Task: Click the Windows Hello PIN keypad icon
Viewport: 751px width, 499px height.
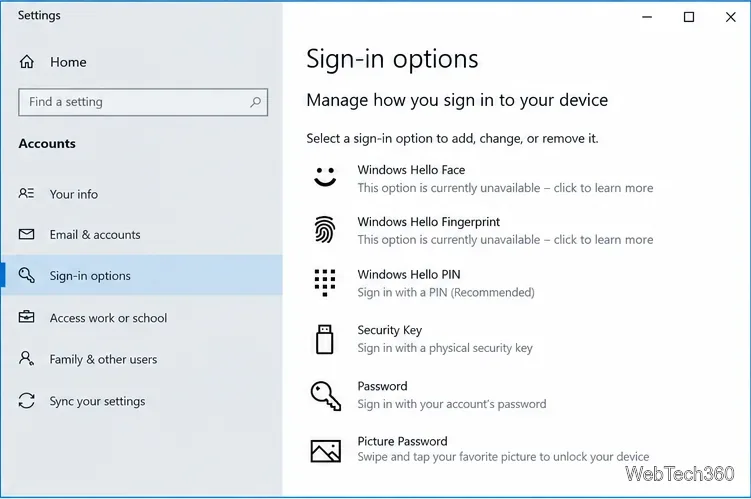Action: [325, 283]
